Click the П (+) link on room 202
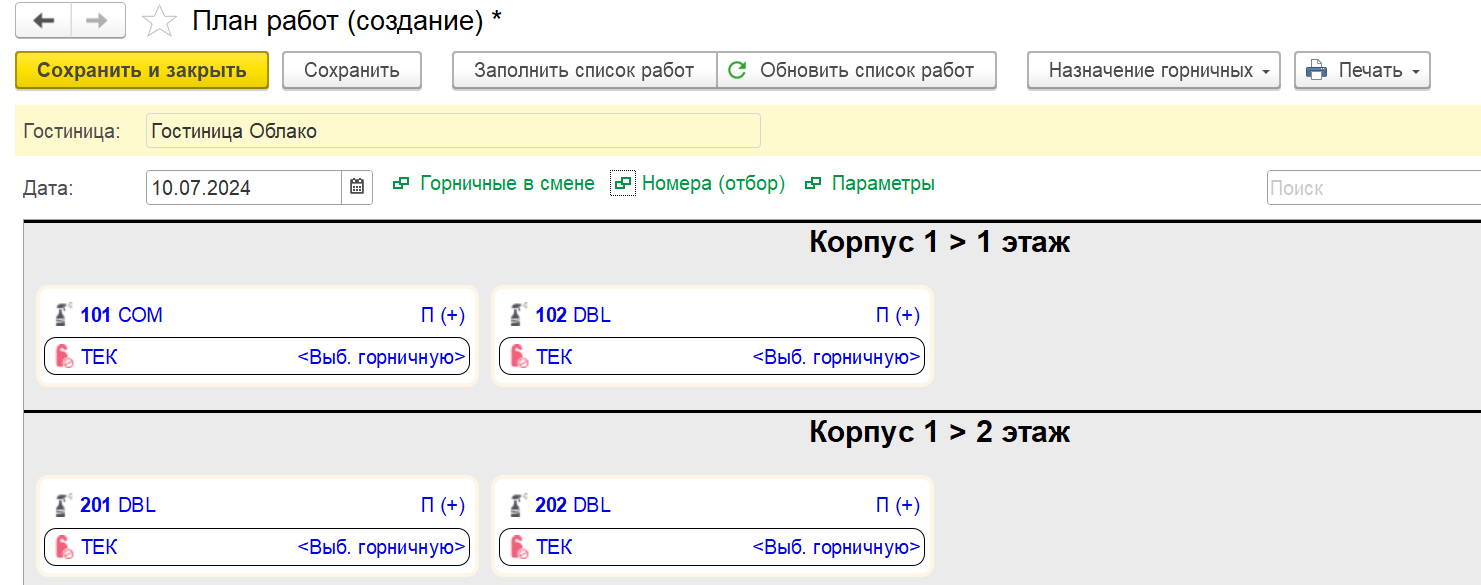Image resolution: width=1481 pixels, height=585 pixels. click(898, 506)
